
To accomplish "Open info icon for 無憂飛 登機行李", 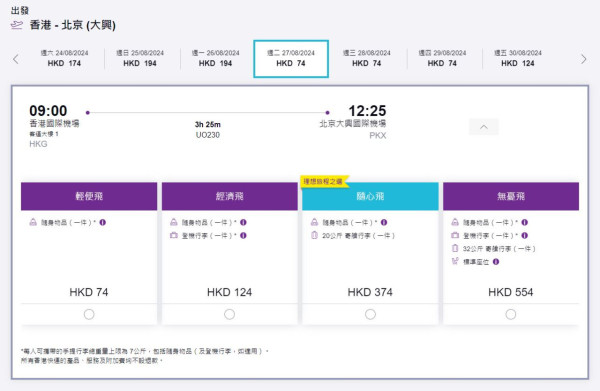I will [525, 235].
